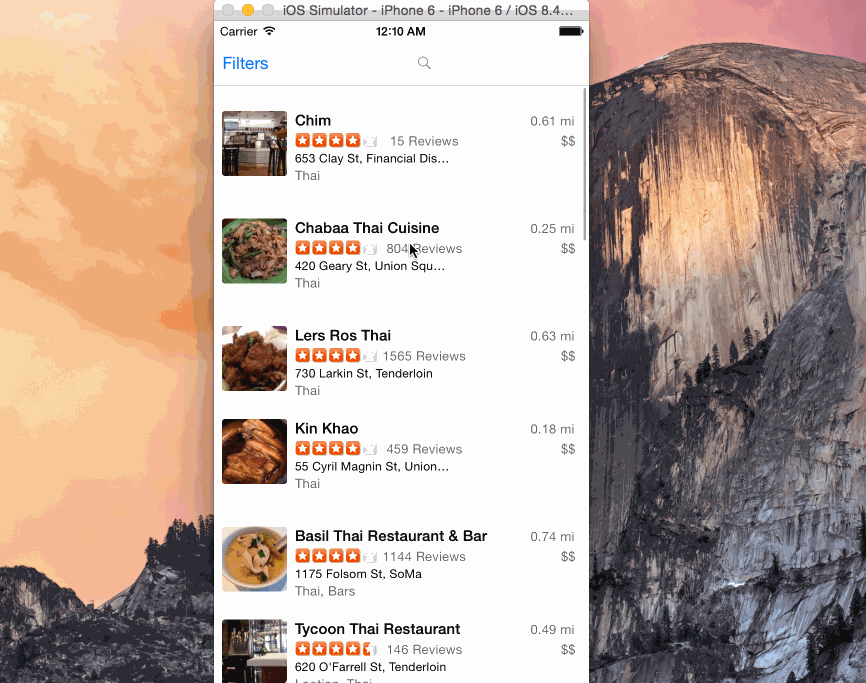Open the Basil Thai Restaurant photo
The image size is (866, 683).
(x=255, y=559)
